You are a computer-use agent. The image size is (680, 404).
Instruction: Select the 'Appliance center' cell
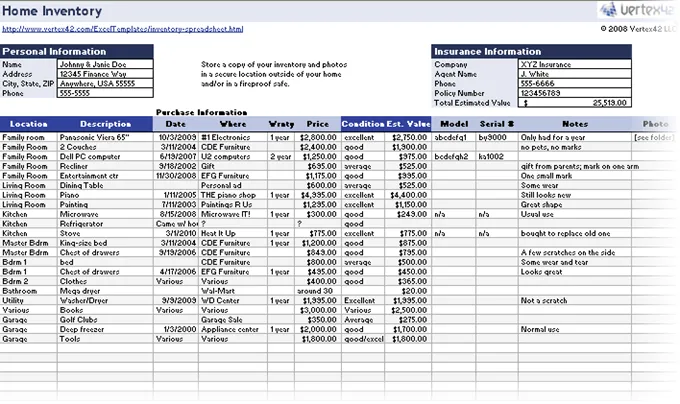[x=233, y=329]
